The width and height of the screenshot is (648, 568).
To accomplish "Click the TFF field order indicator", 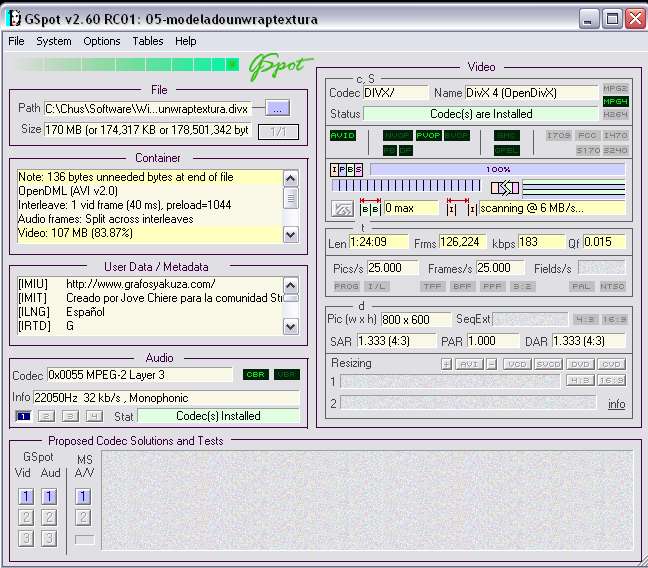I will [432, 286].
